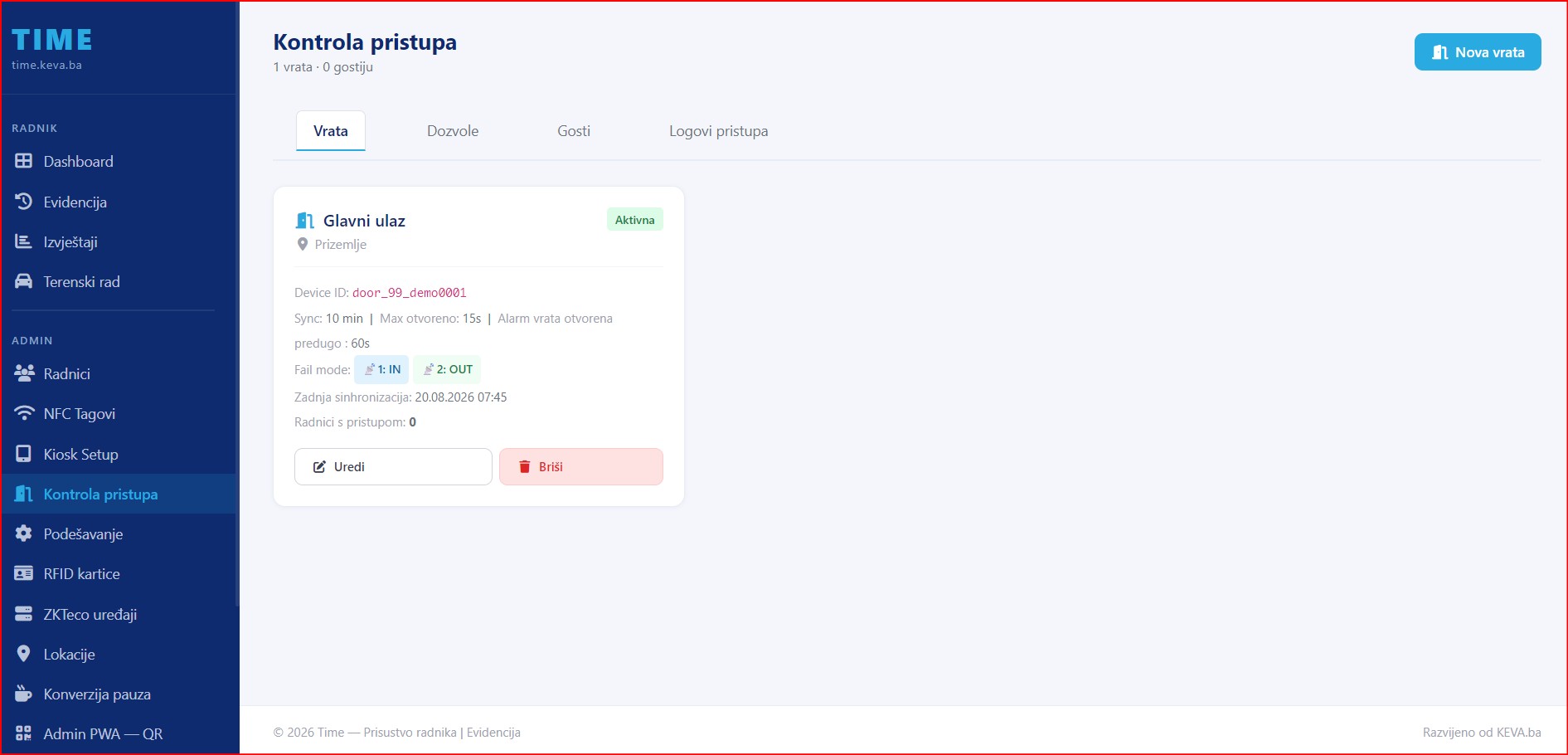This screenshot has width=1568, height=755.
Task: Open ZKTeco uređaji page
Action: [x=119, y=614]
